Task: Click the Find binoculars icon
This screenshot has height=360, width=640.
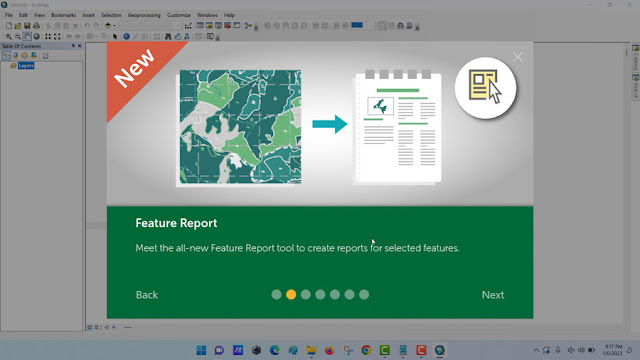Action: click(x=168, y=36)
